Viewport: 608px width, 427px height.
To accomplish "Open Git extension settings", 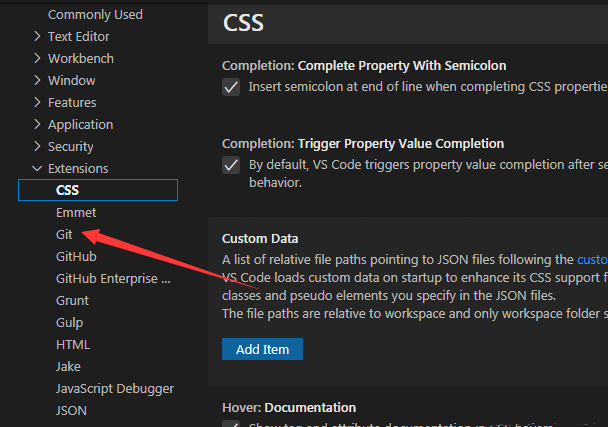I will click(65, 235).
